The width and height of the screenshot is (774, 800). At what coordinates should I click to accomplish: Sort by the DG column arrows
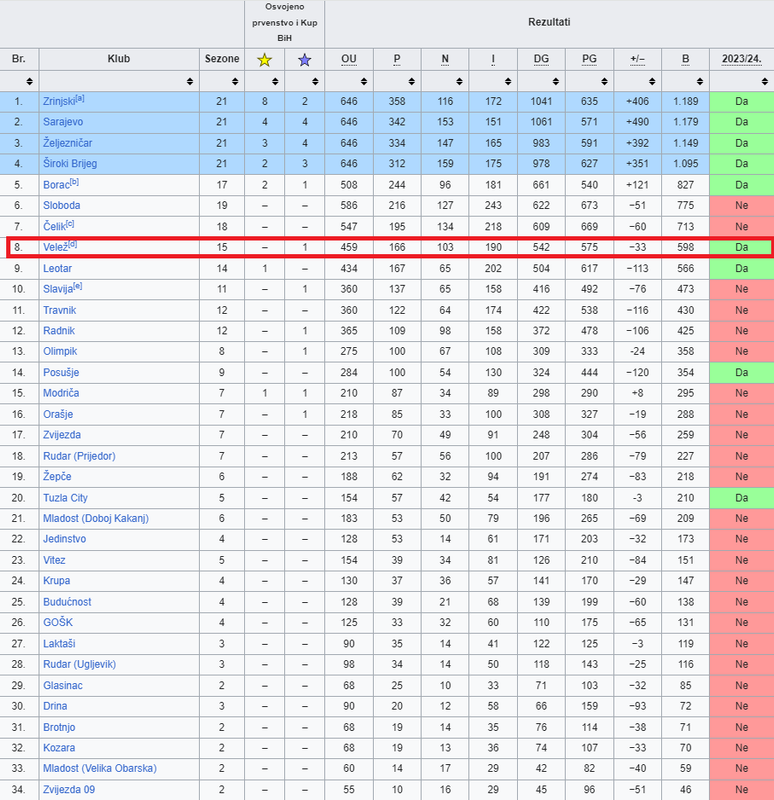click(x=556, y=82)
